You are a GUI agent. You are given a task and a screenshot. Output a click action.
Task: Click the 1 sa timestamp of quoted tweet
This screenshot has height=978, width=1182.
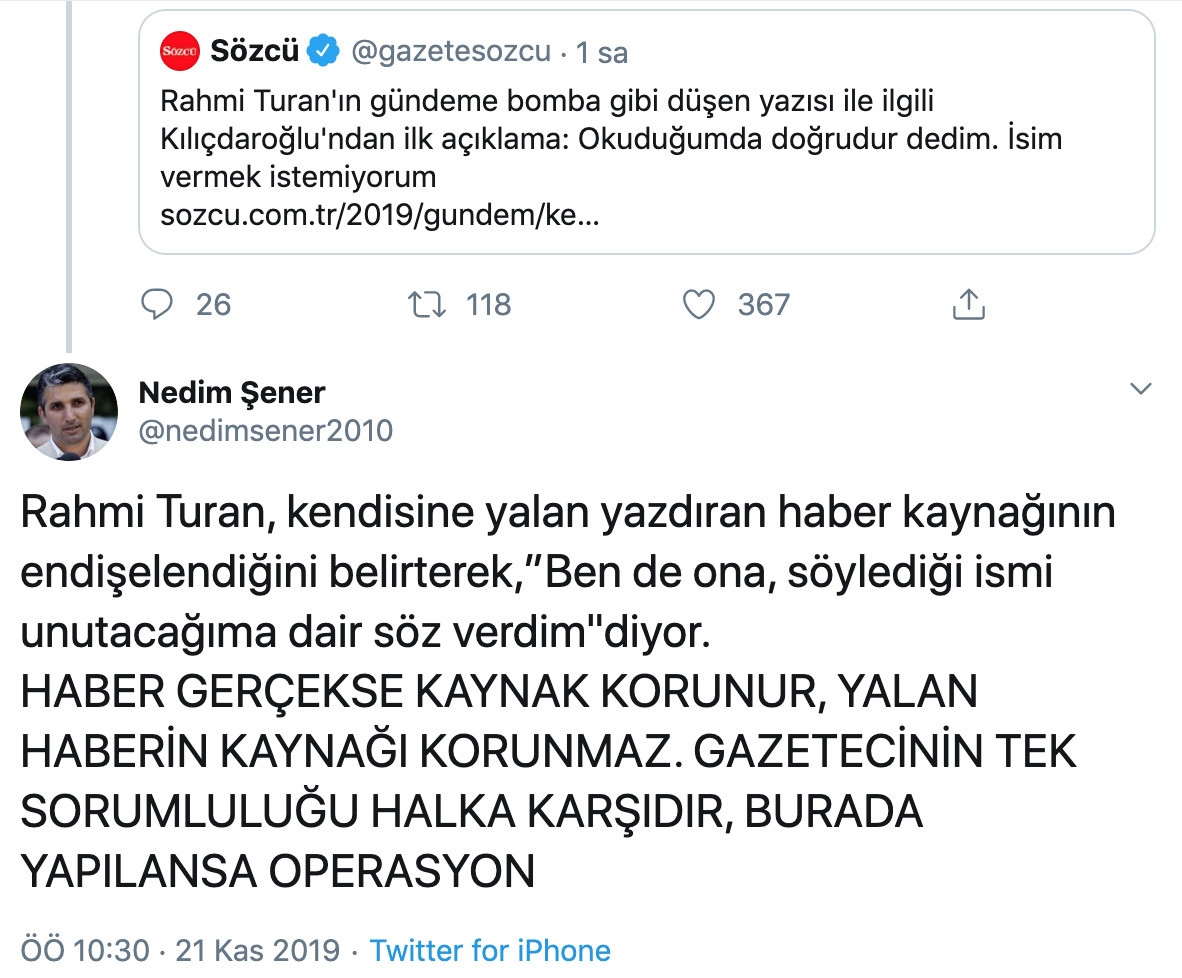602,53
